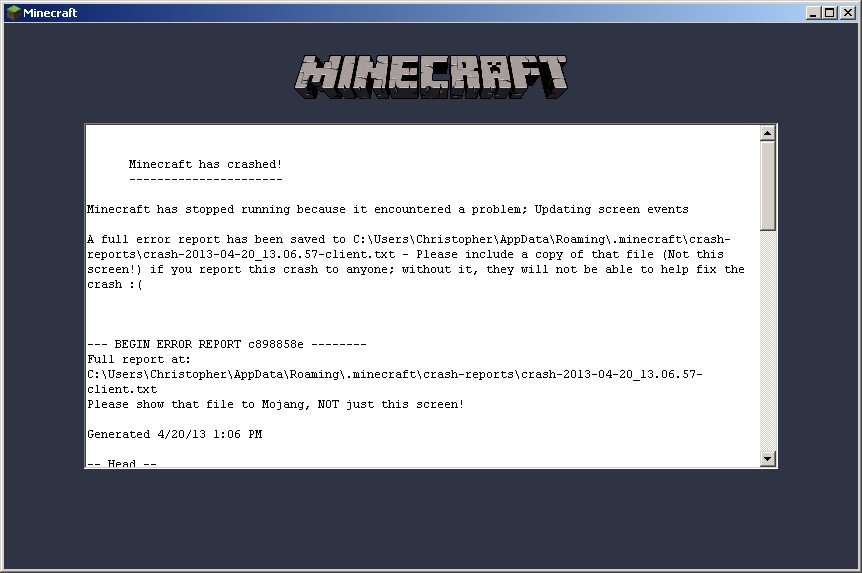Click the crash report scrollbar thumb
Screen dimensions: 862x573
coord(767,186)
